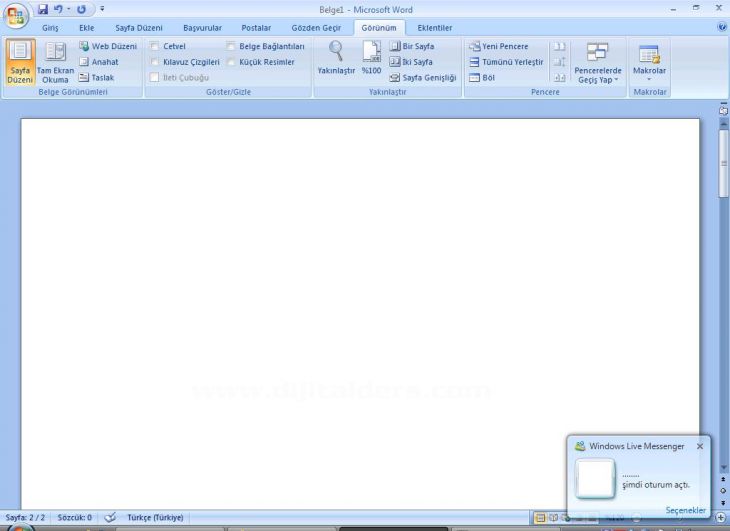Close the Windows Live Messenger notification
The width and height of the screenshot is (730, 531).
tap(700, 446)
